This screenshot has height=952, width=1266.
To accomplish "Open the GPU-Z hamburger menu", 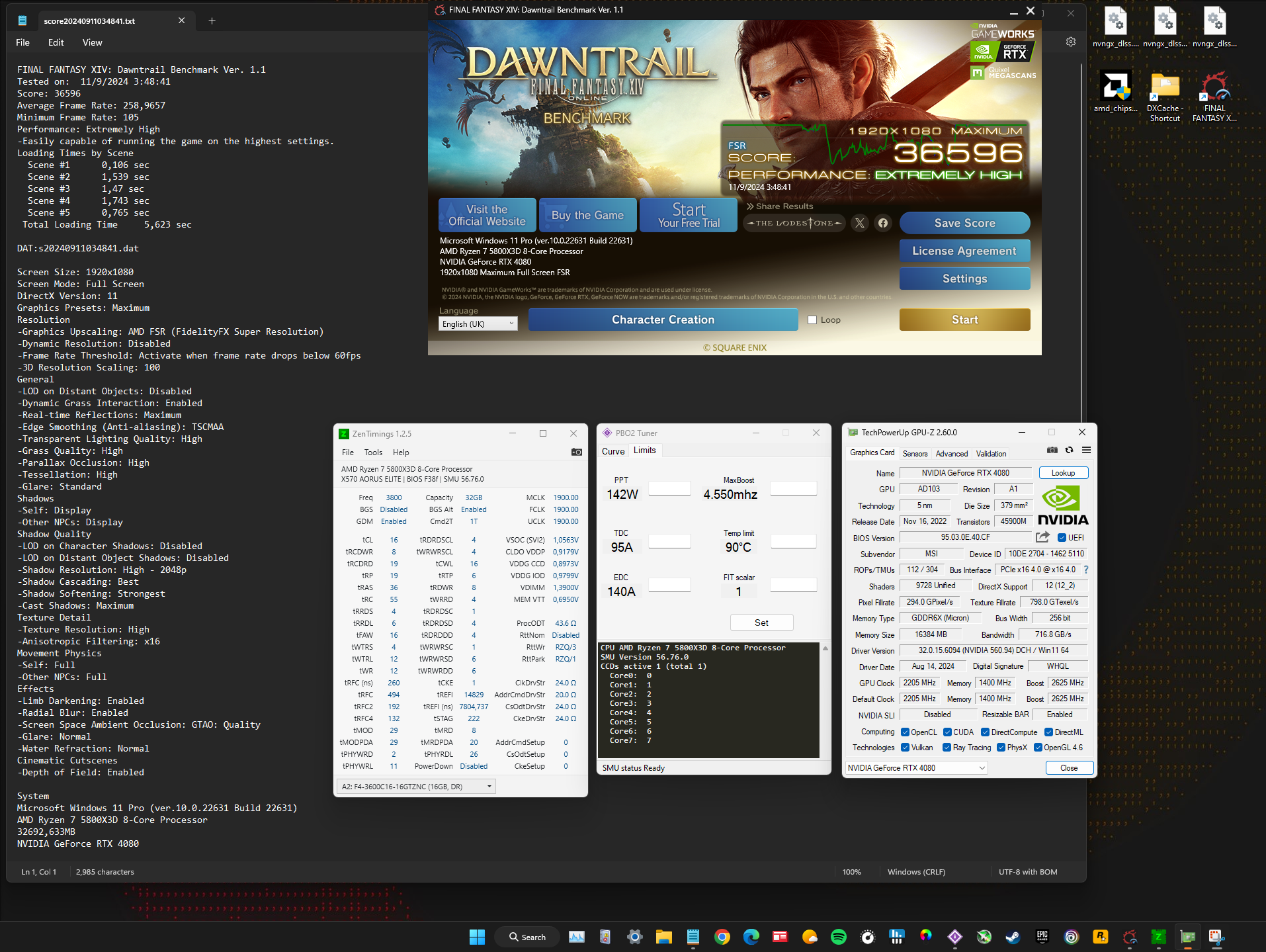I will pyautogui.click(x=1086, y=451).
